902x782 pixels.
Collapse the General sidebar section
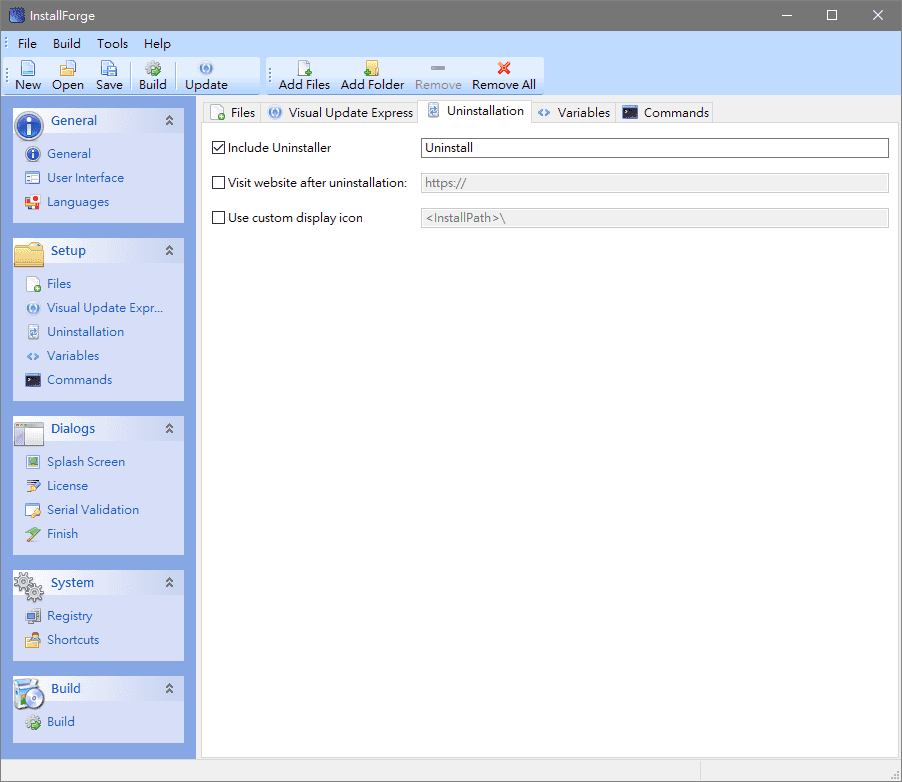tap(169, 121)
